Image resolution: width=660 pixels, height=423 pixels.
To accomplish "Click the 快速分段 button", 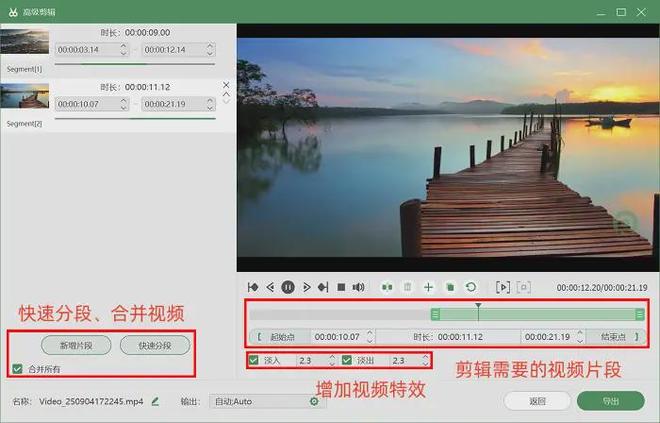I will pos(155,345).
